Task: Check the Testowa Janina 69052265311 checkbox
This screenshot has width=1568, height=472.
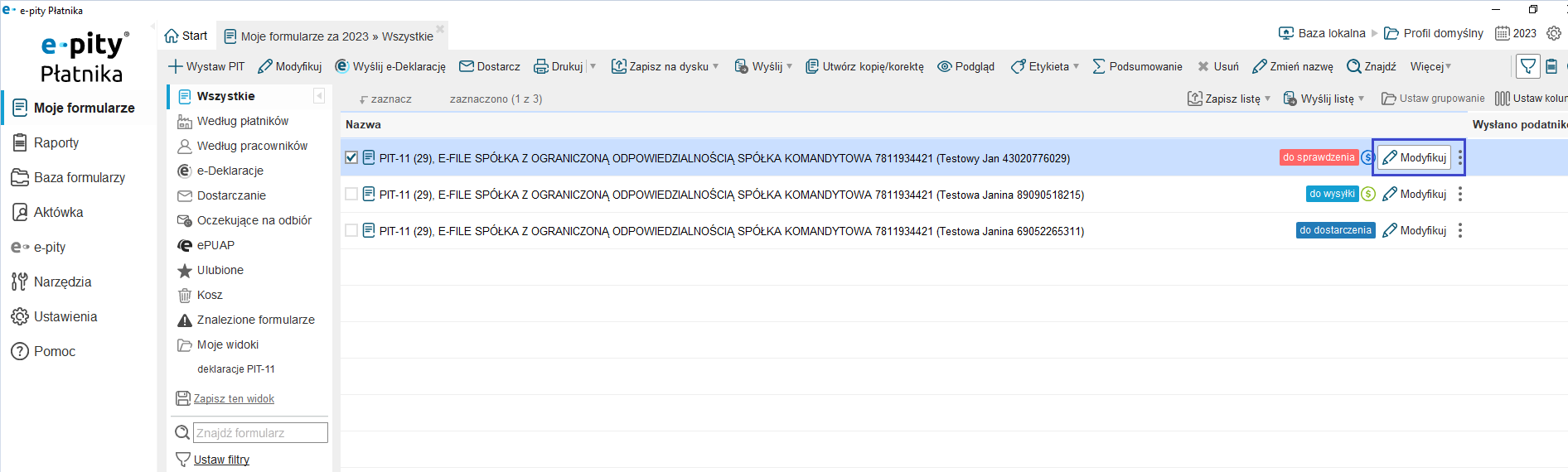Action: [x=351, y=230]
